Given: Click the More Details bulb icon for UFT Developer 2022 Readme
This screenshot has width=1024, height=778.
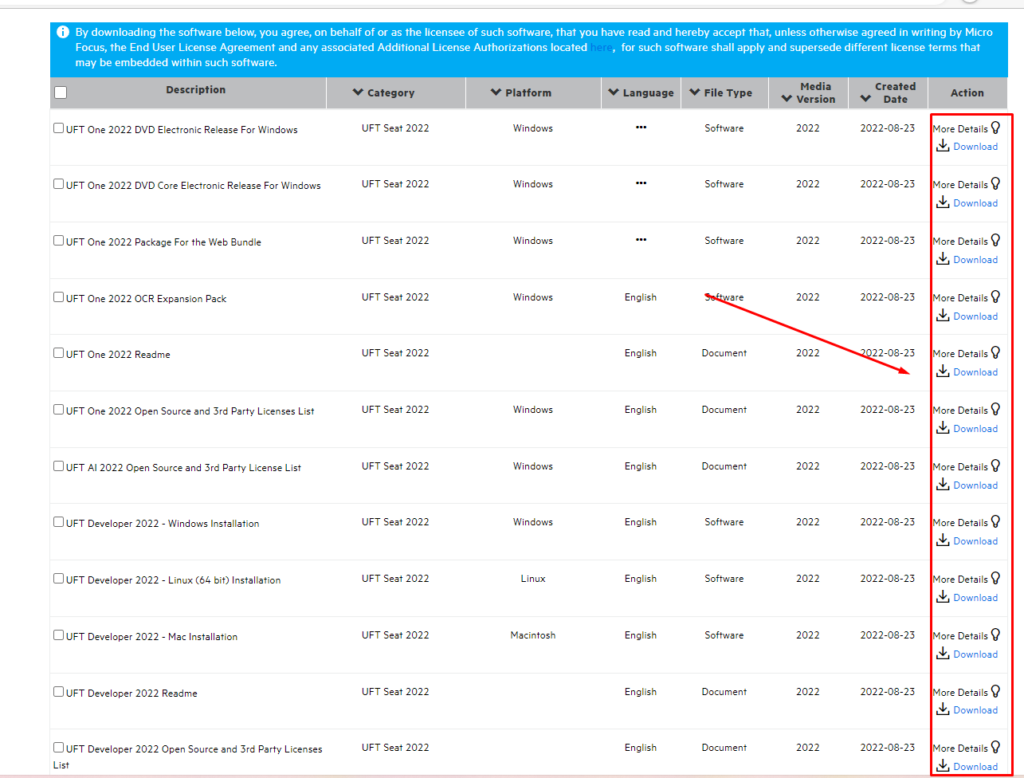Looking at the screenshot, I should click(x=995, y=691).
